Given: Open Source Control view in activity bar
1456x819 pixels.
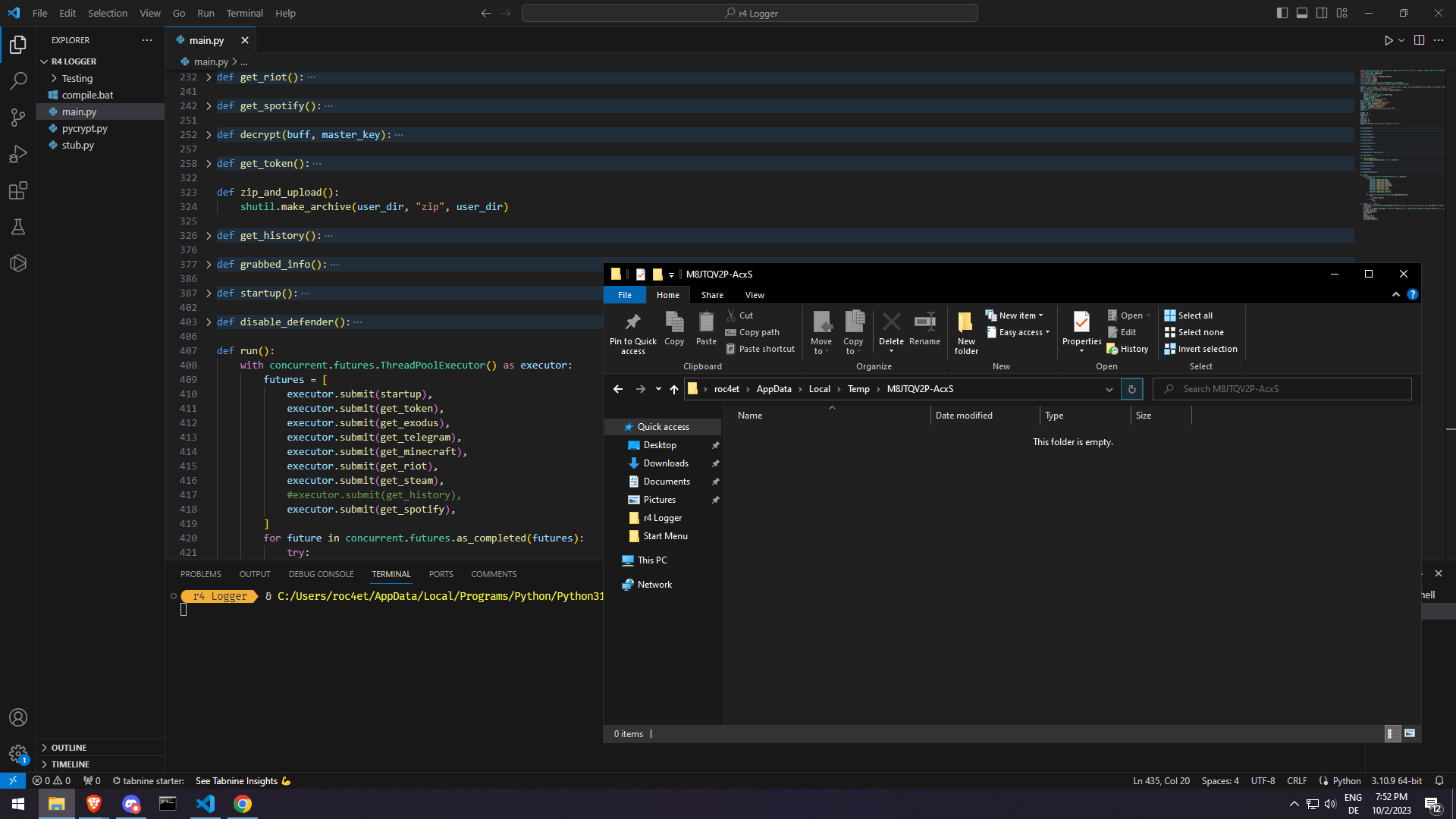Looking at the screenshot, I should click(x=18, y=118).
